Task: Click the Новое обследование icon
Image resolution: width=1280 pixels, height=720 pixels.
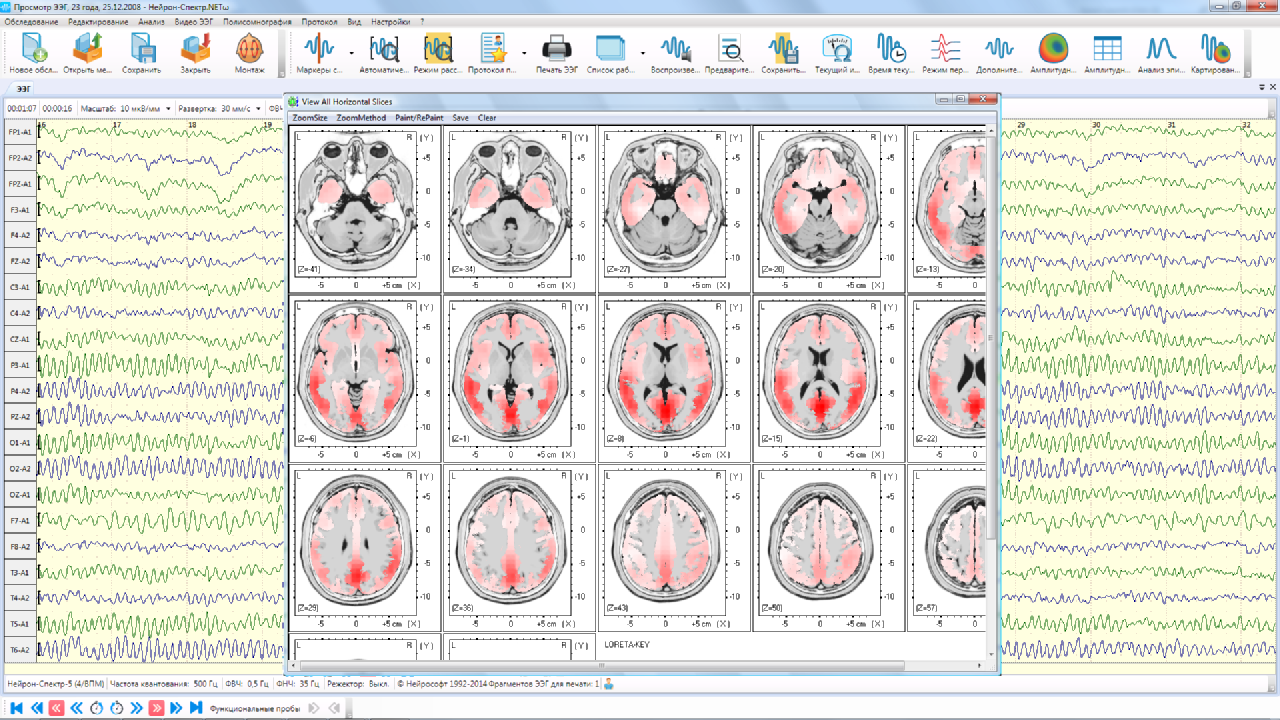Action: pos(34,54)
